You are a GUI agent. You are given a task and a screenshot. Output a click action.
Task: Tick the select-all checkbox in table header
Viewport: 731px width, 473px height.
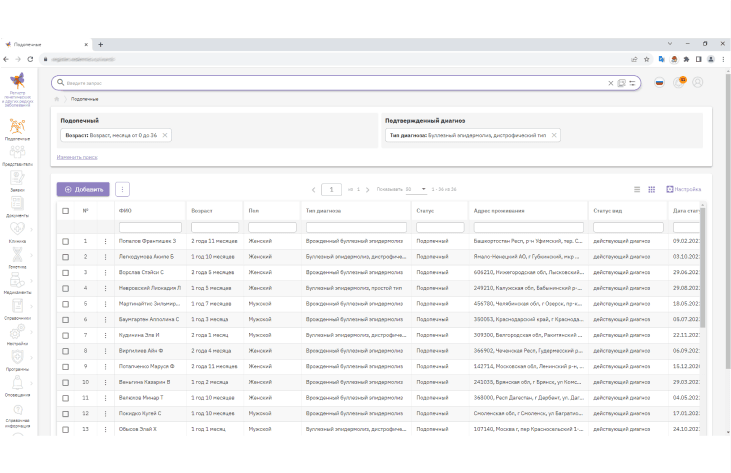[66, 211]
